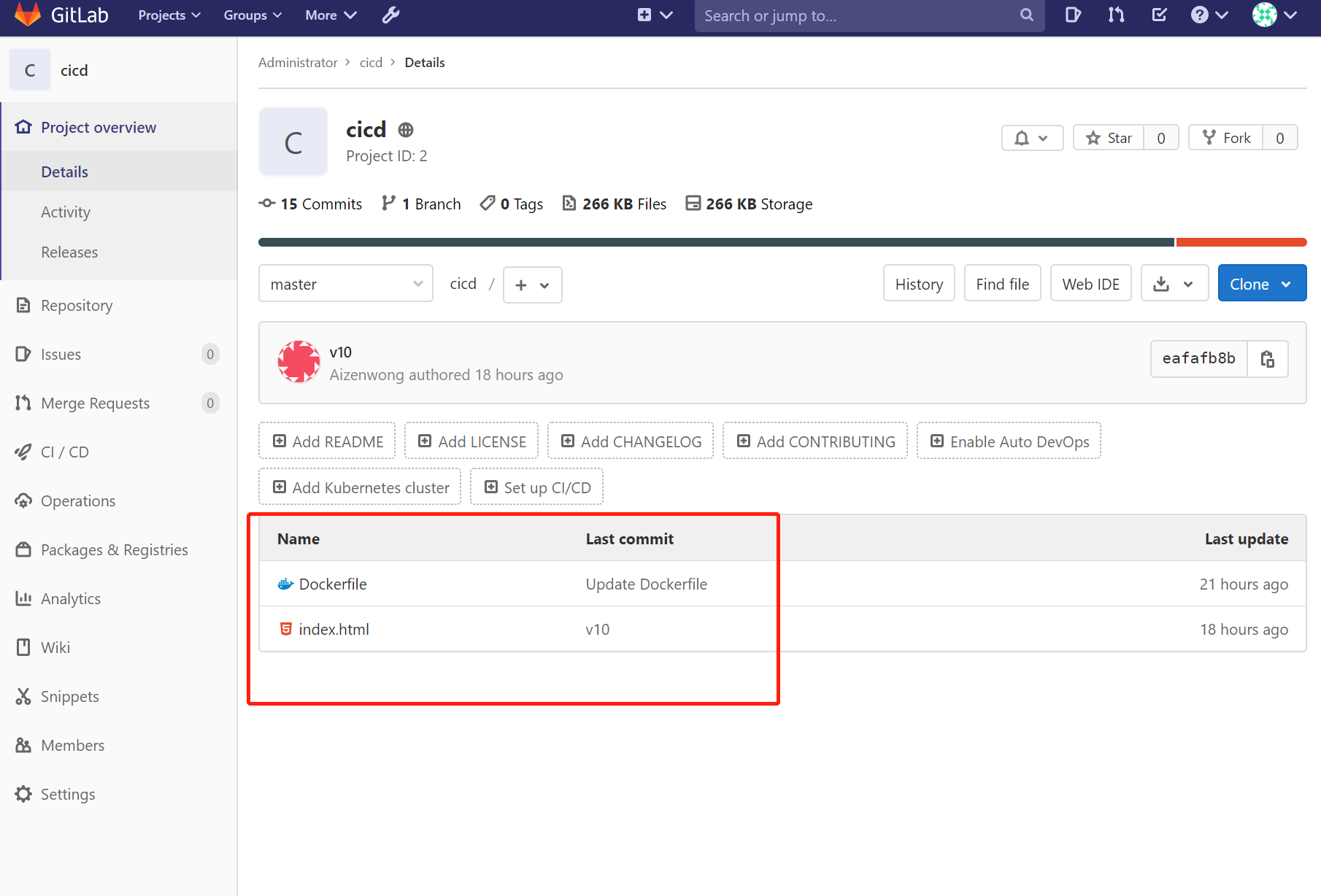Screen dimensions: 1321x896
Task: Open merge requests icon in top bar
Action: click(1116, 15)
